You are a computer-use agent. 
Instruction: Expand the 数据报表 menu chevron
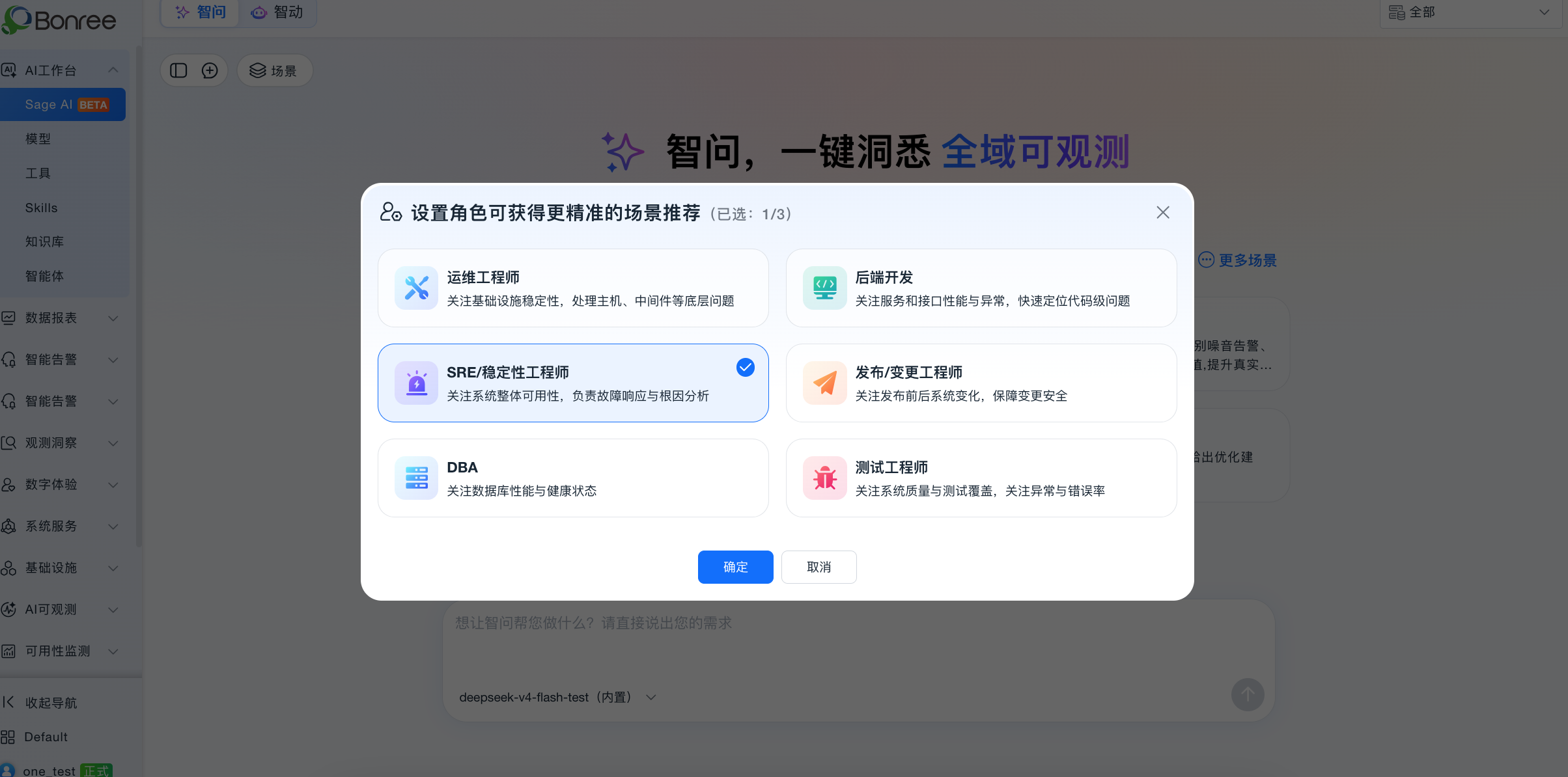click(x=113, y=318)
